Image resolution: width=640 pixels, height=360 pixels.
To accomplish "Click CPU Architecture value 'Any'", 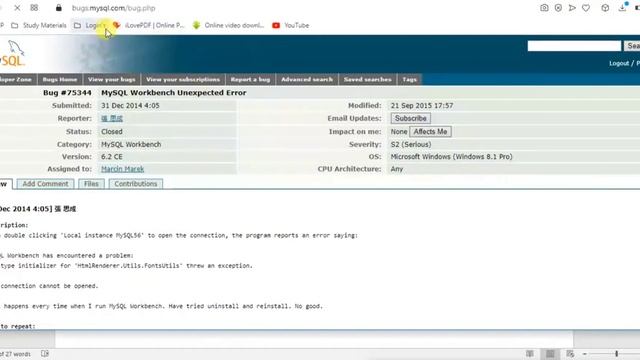I will point(397,169).
